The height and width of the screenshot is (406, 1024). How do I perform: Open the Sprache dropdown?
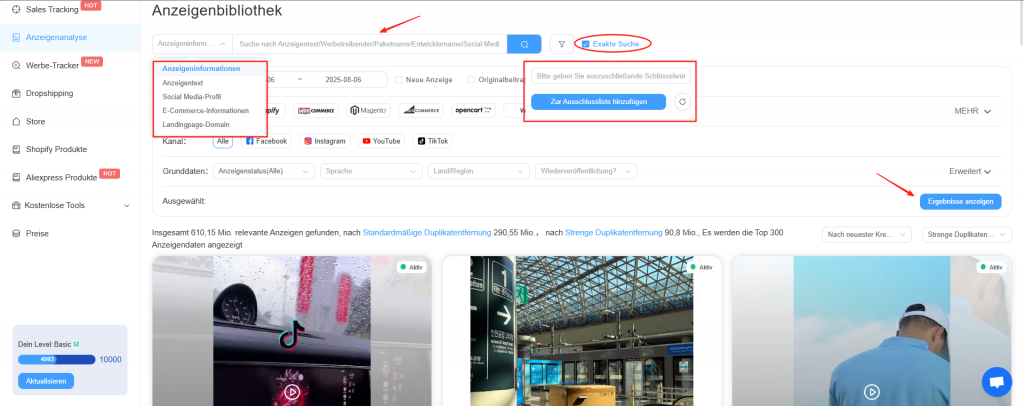pyautogui.click(x=371, y=171)
